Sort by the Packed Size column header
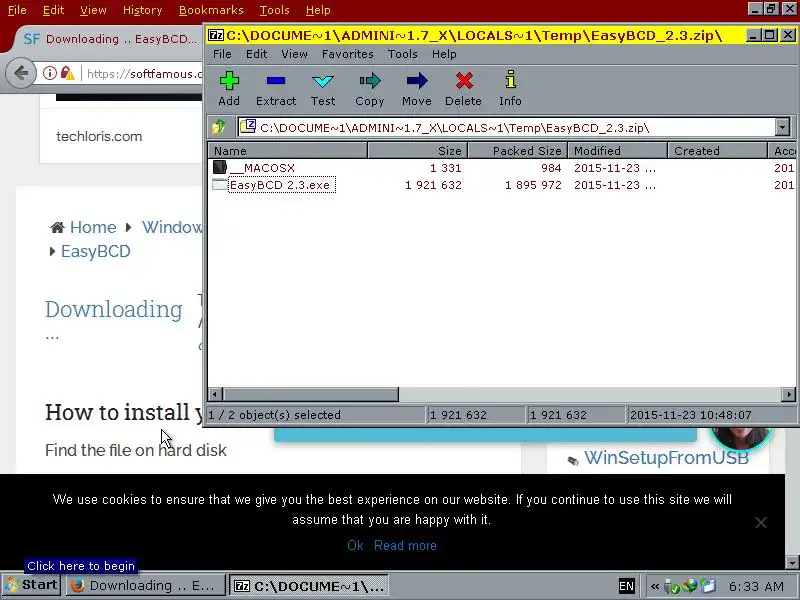This screenshot has height=600, width=800. [517, 151]
